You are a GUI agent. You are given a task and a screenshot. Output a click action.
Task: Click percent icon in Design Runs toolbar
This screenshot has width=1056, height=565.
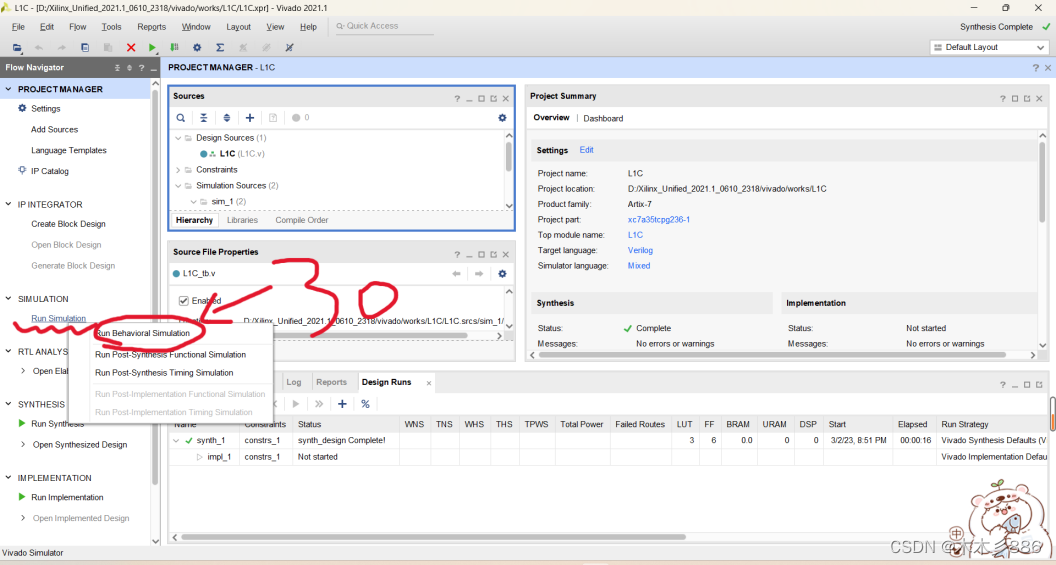click(x=365, y=404)
